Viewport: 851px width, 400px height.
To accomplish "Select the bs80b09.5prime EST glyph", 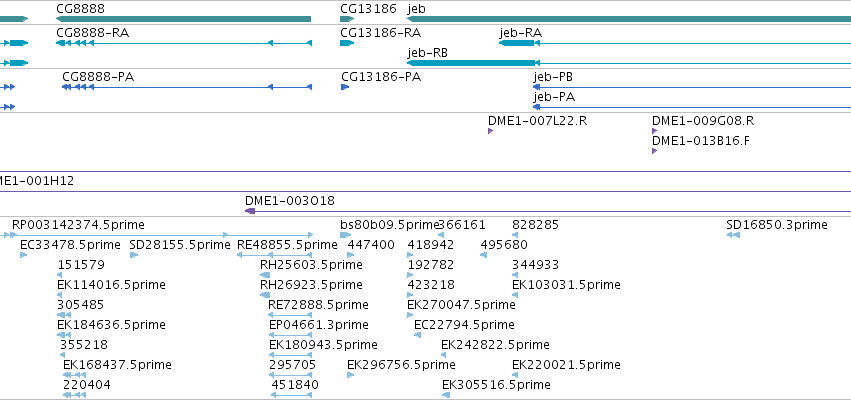I will pos(346,235).
